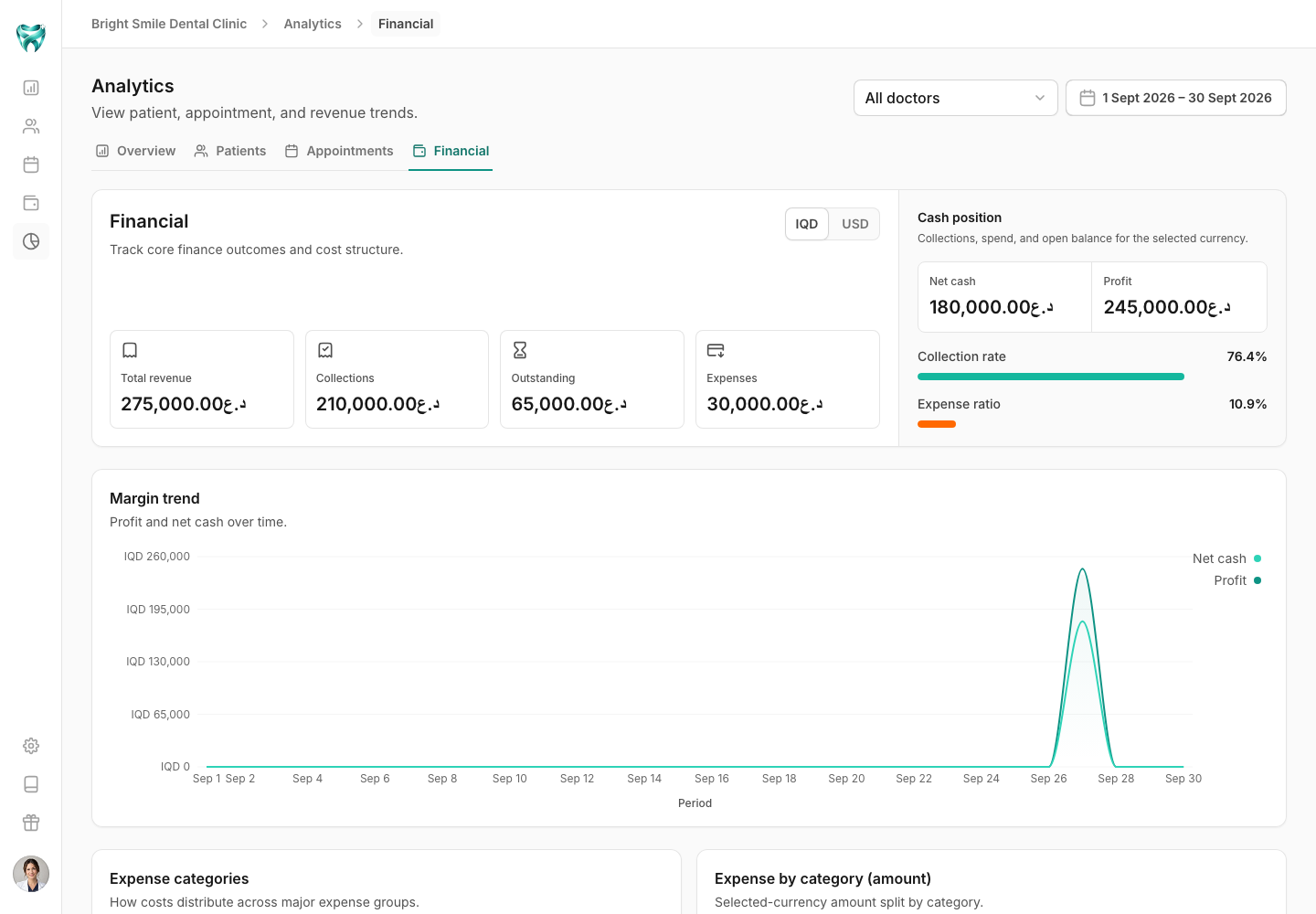This screenshot has width=1316, height=914.
Task: Click the orange Expense ratio bar
Action: coord(937,424)
